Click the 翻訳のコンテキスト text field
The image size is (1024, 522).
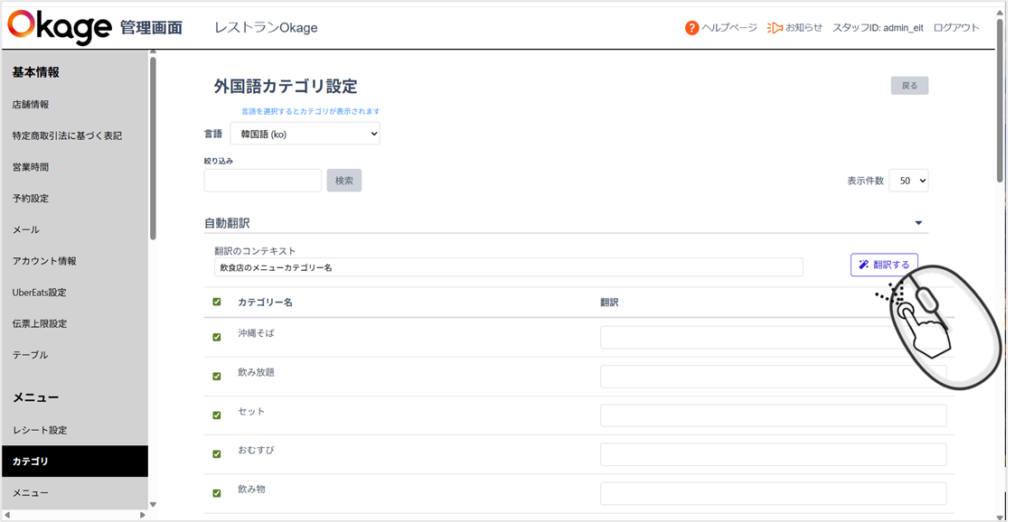[x=508, y=268]
